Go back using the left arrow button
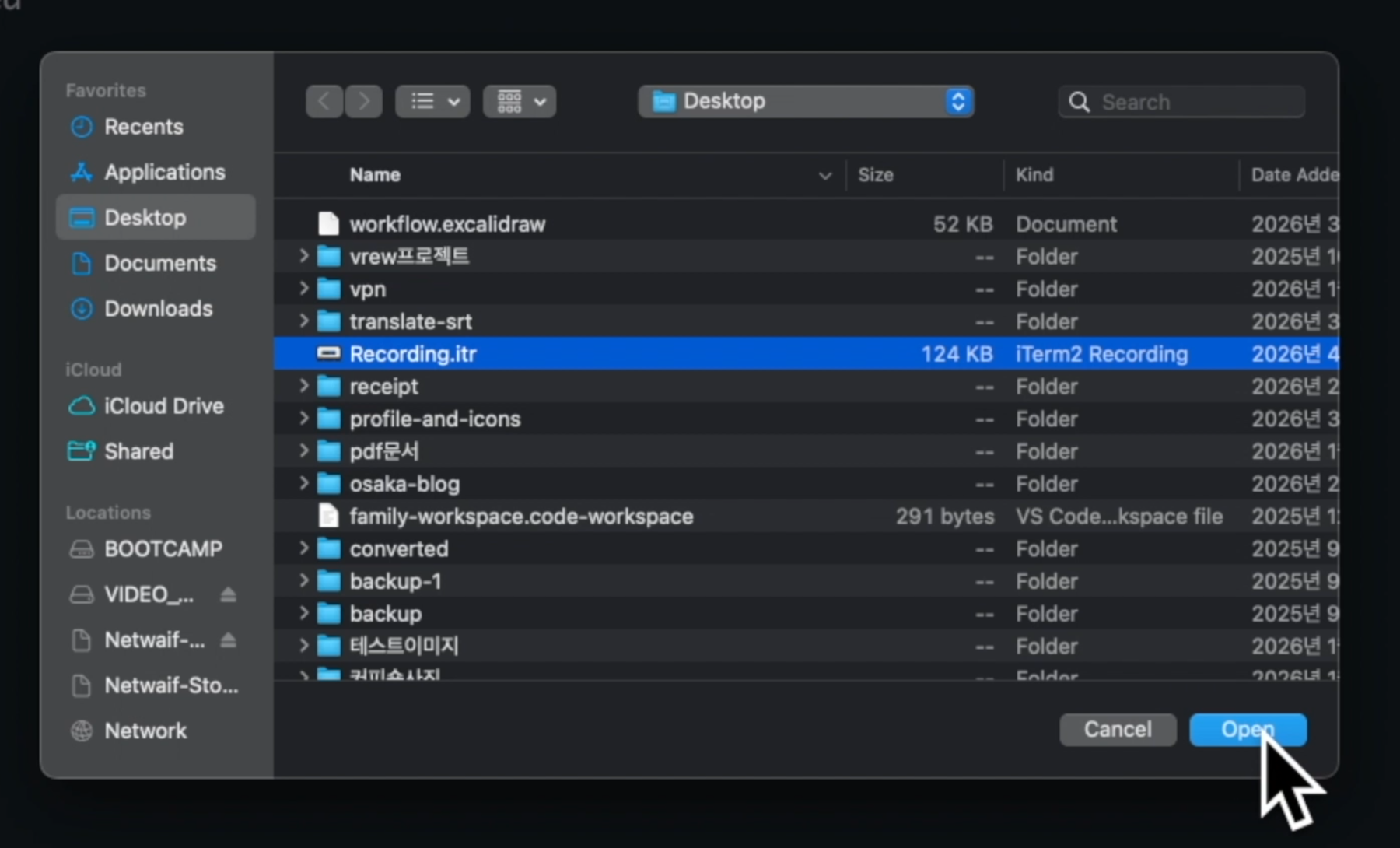Image resolution: width=1400 pixels, height=848 pixels. click(x=324, y=101)
